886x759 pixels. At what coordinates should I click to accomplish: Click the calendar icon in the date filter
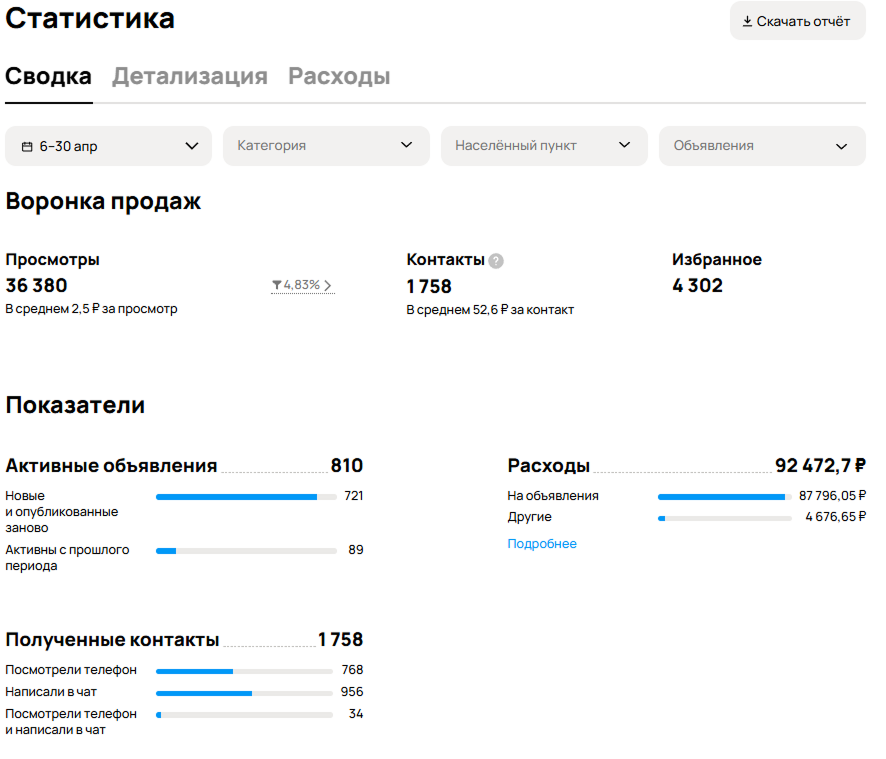pos(25,145)
